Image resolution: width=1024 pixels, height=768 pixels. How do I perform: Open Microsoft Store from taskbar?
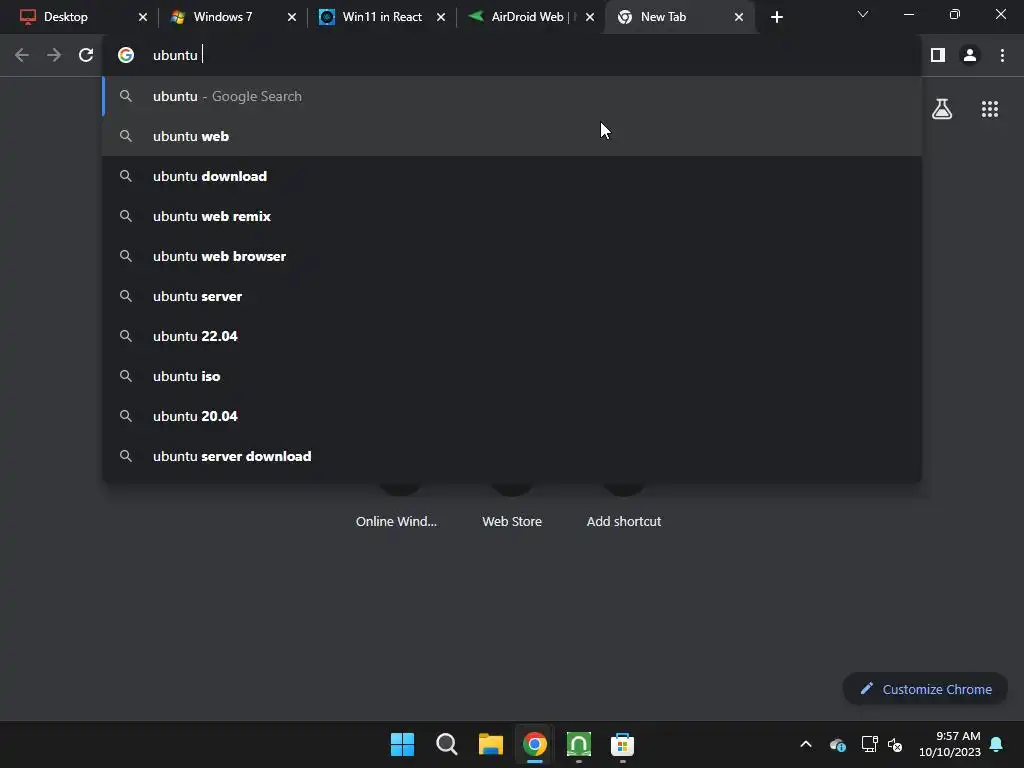pyautogui.click(x=622, y=744)
